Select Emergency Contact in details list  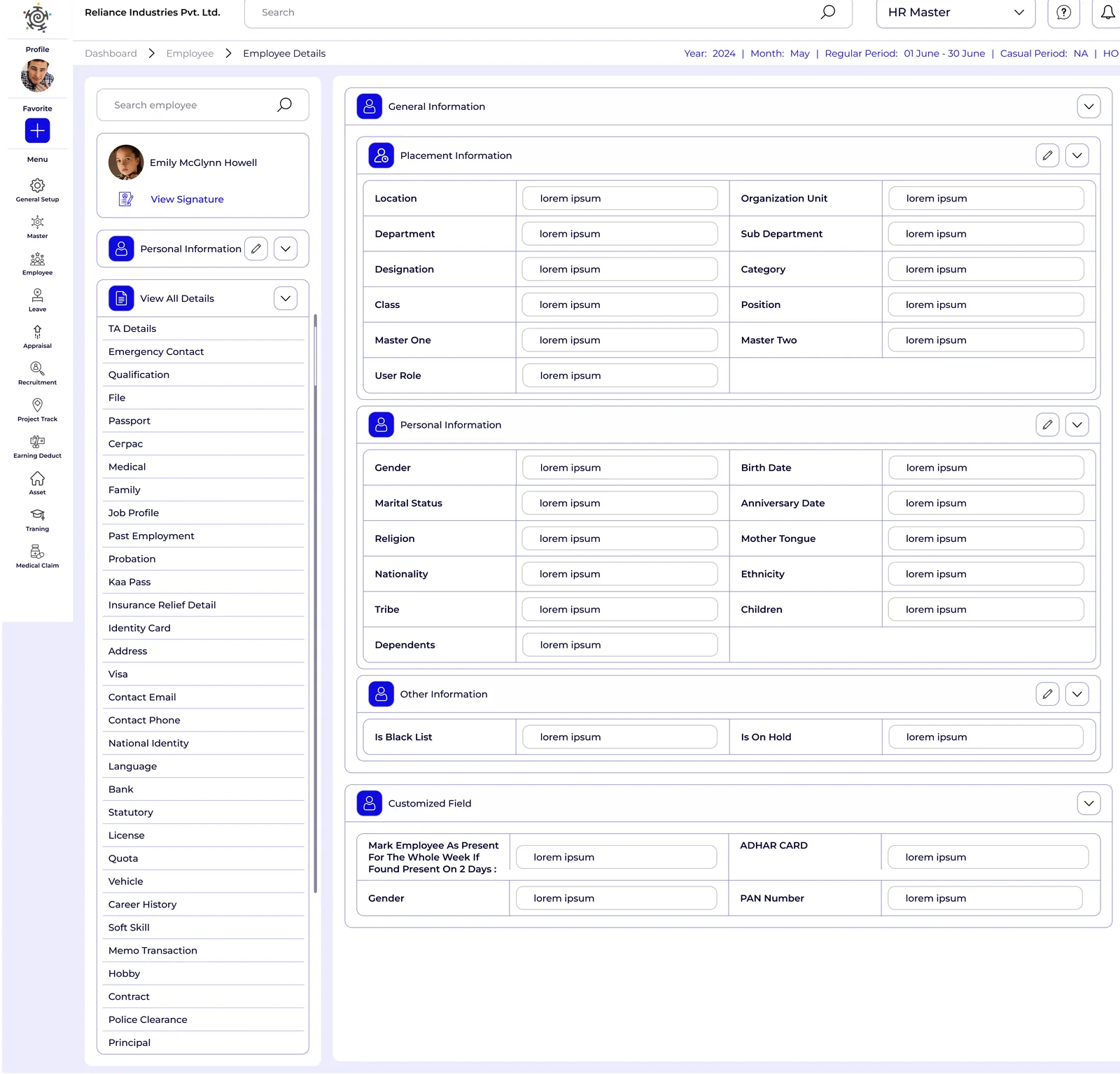coord(203,351)
